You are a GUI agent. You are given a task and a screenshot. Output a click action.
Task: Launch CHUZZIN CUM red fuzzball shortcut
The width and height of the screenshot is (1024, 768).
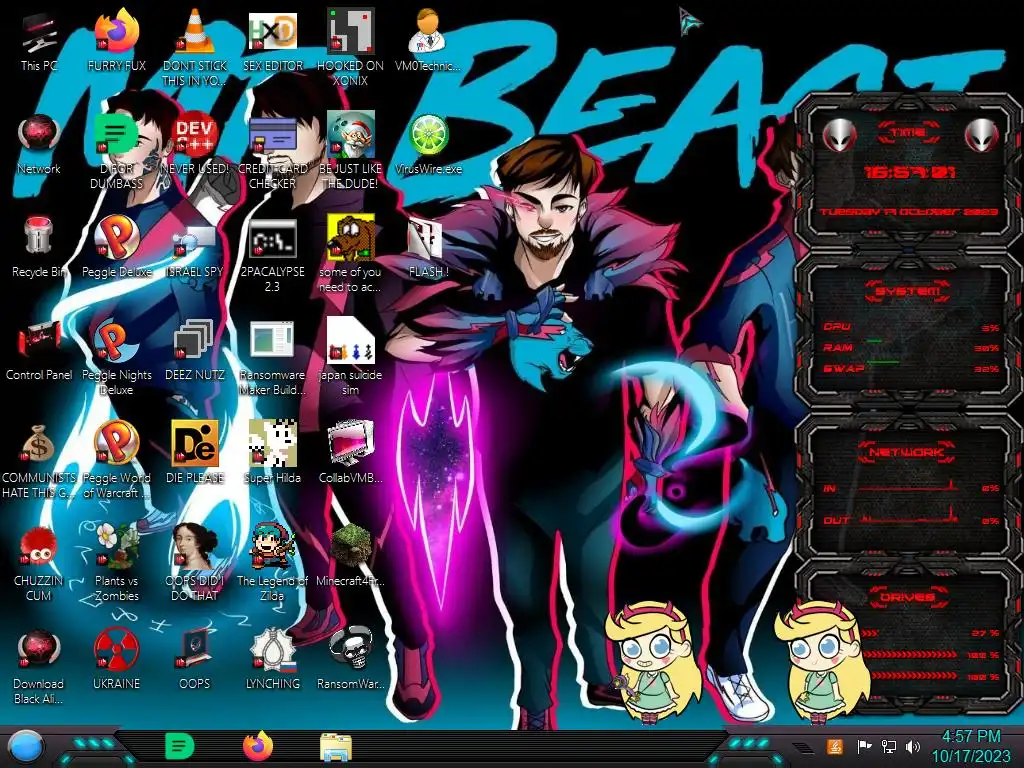39,564
